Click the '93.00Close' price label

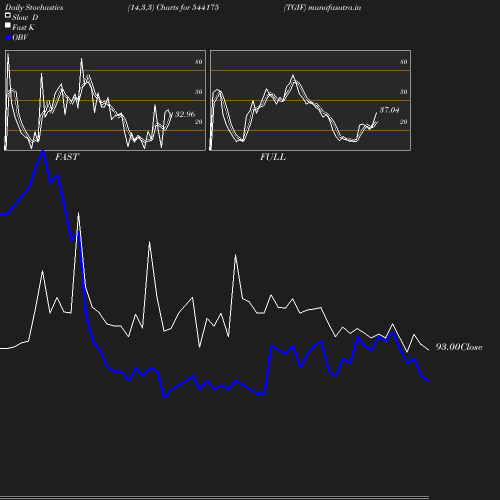tap(459, 347)
